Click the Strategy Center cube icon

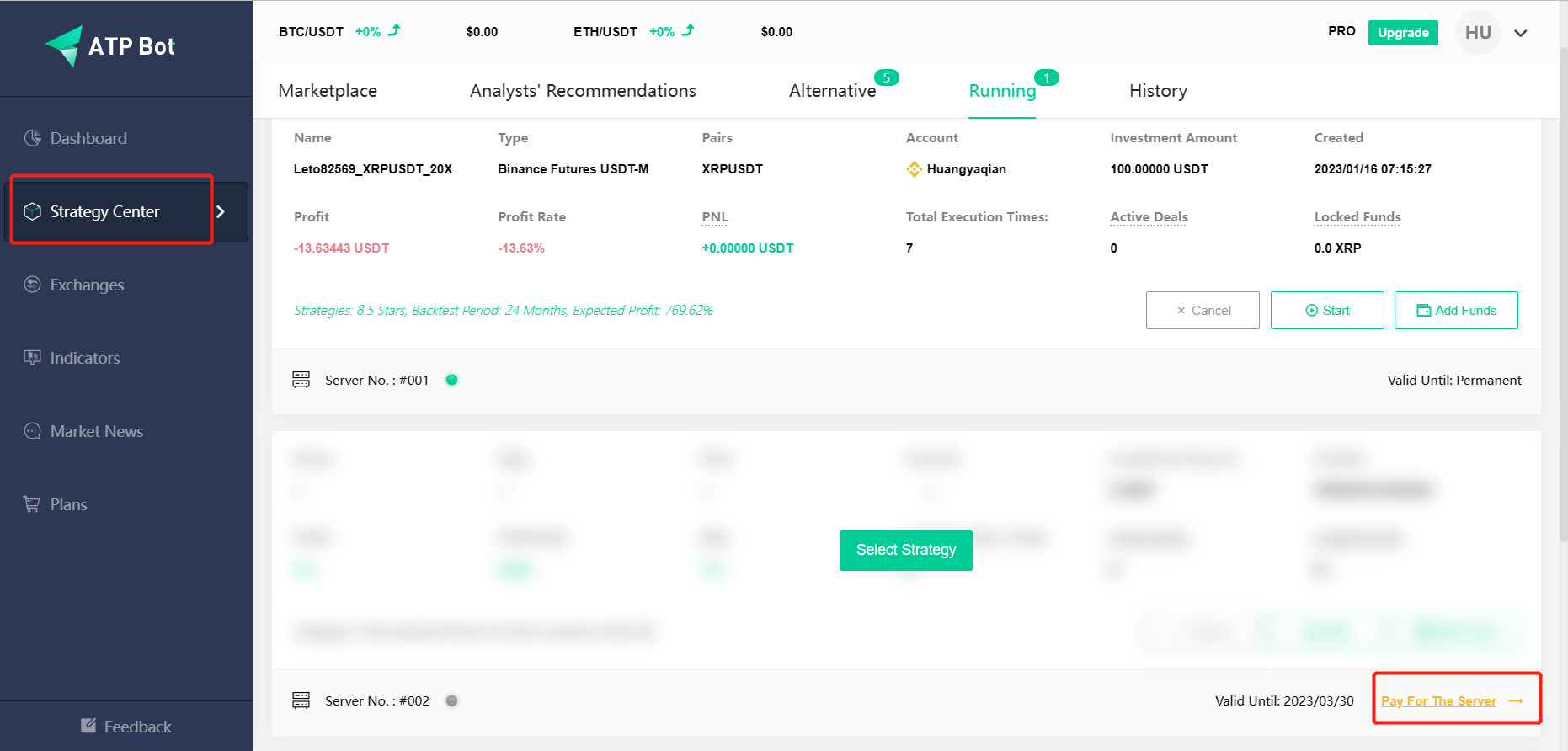pos(33,211)
